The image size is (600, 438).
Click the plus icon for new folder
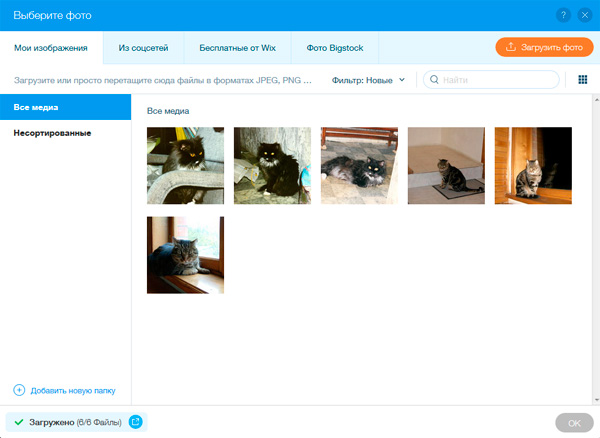pos(19,389)
